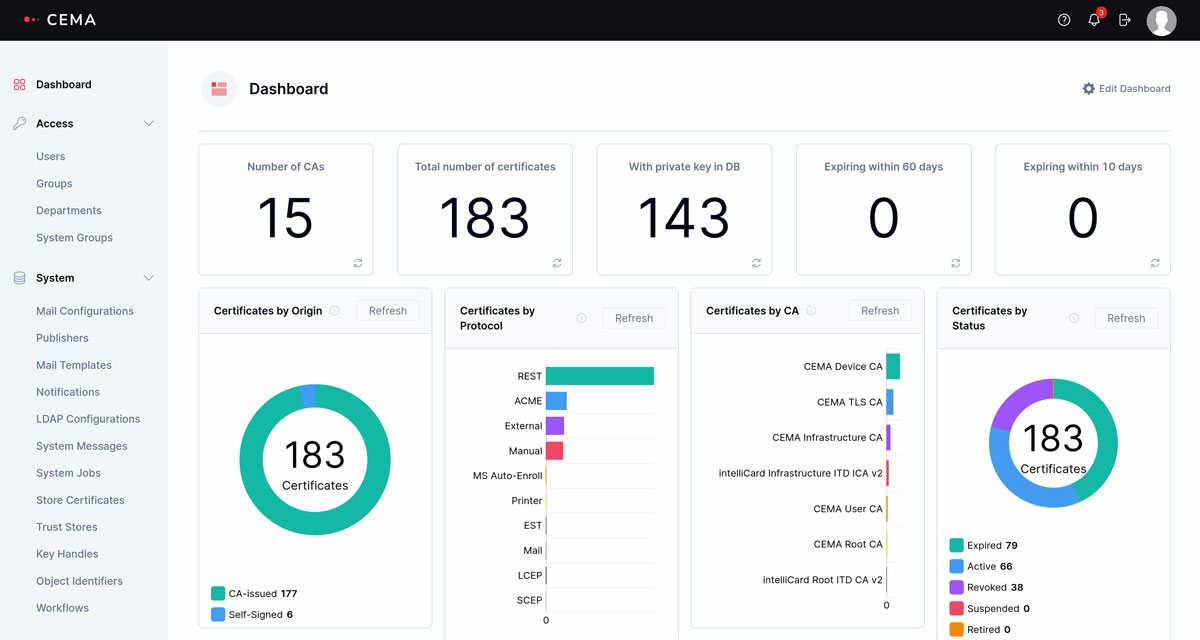Viewport: 1200px width, 640px height.
Task: Open the user avatar profile
Action: point(1161,20)
